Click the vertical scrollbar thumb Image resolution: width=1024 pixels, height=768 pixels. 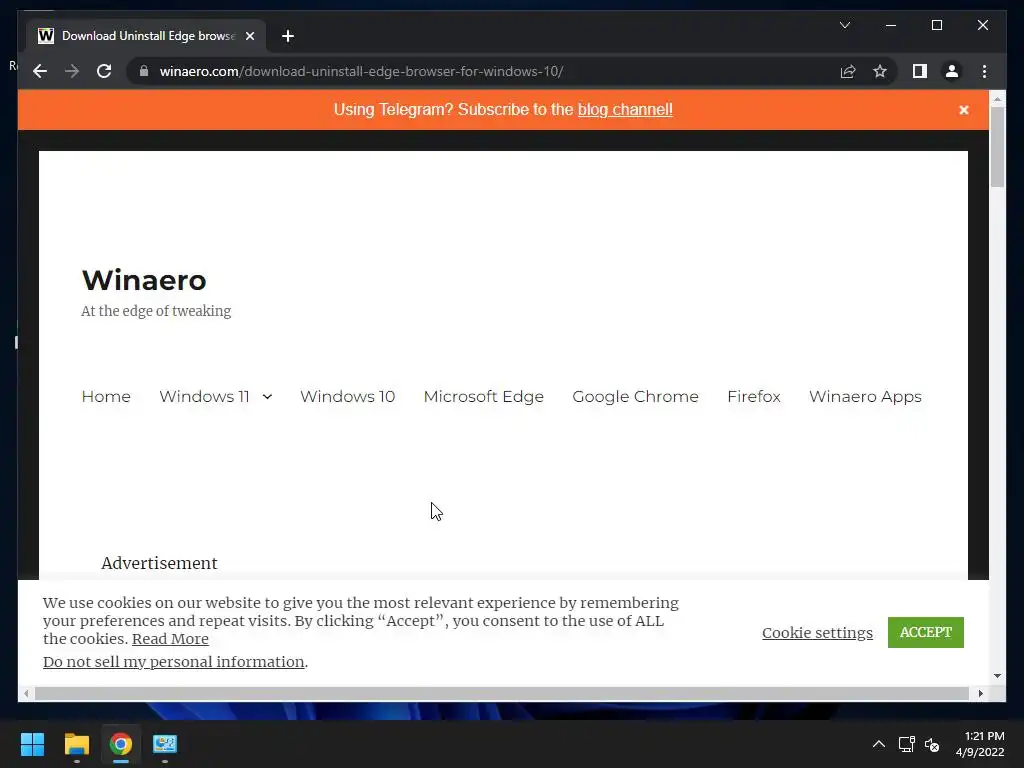point(997,147)
